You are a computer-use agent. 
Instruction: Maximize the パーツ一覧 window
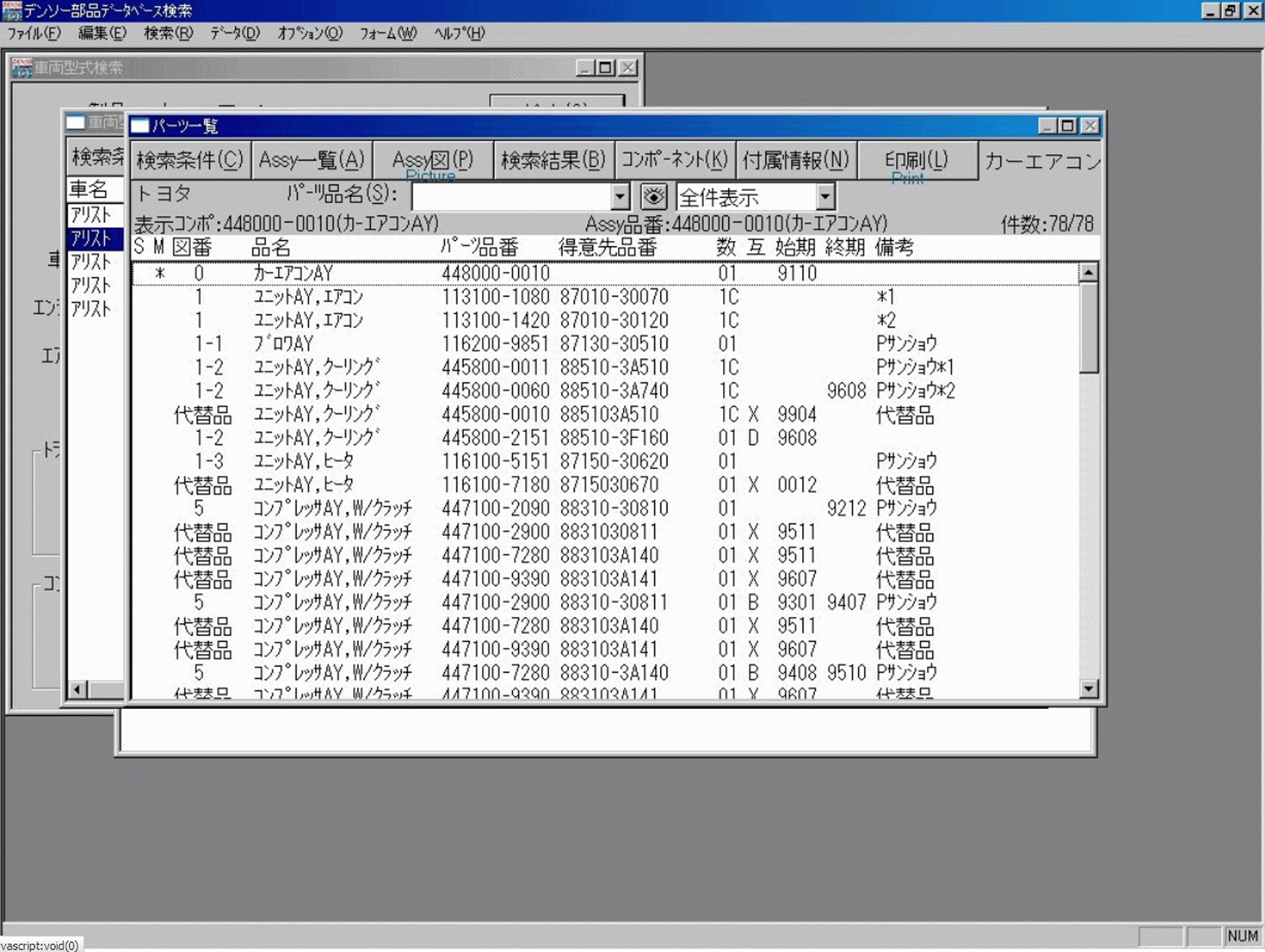(1067, 126)
